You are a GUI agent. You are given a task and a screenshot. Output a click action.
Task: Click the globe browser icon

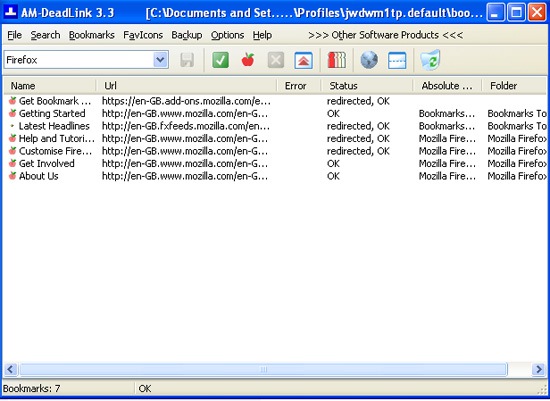click(x=369, y=60)
